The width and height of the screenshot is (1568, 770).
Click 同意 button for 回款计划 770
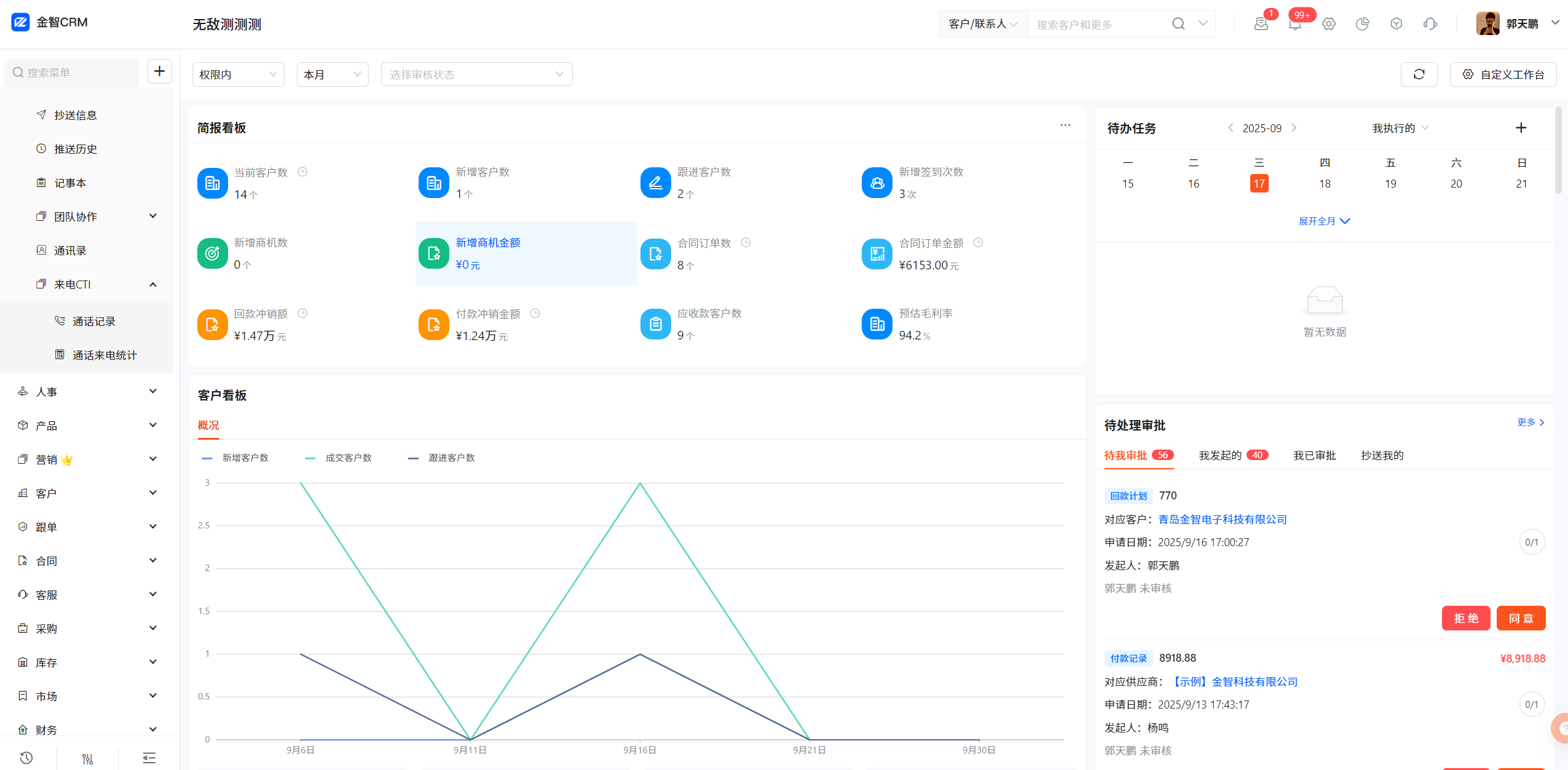1521,618
